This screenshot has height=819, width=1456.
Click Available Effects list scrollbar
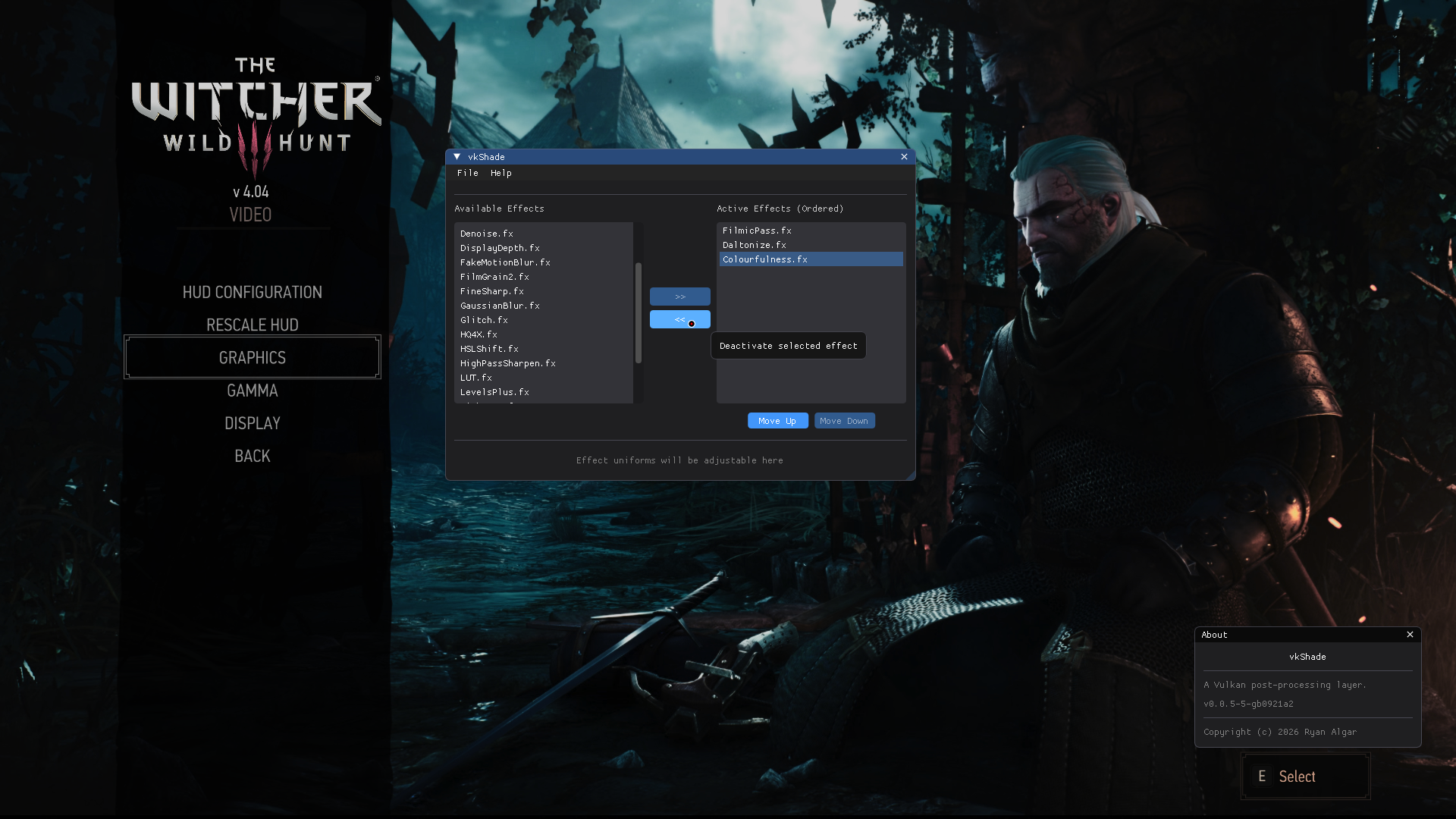(x=639, y=312)
